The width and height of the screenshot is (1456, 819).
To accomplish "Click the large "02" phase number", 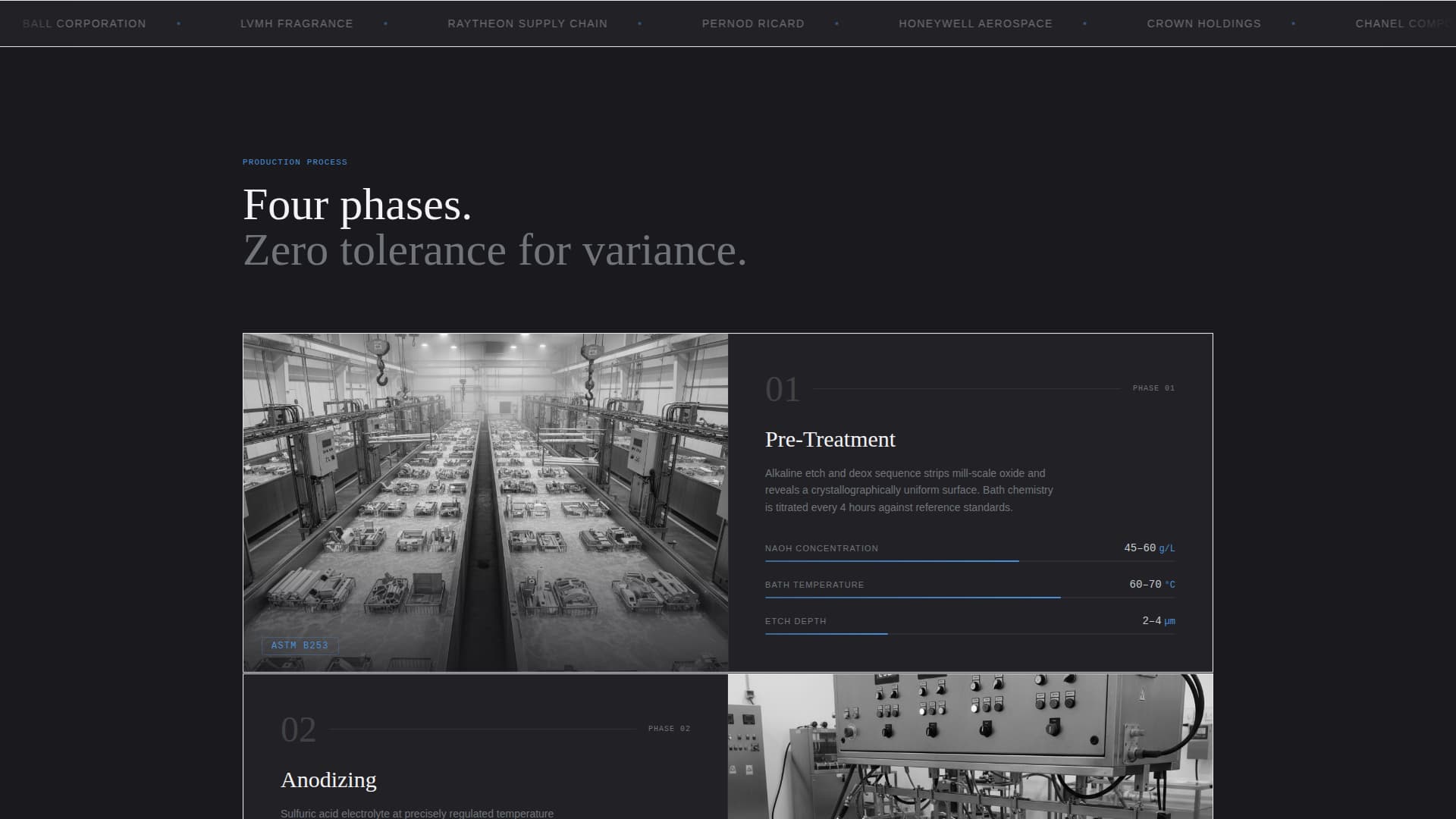I will point(299,729).
